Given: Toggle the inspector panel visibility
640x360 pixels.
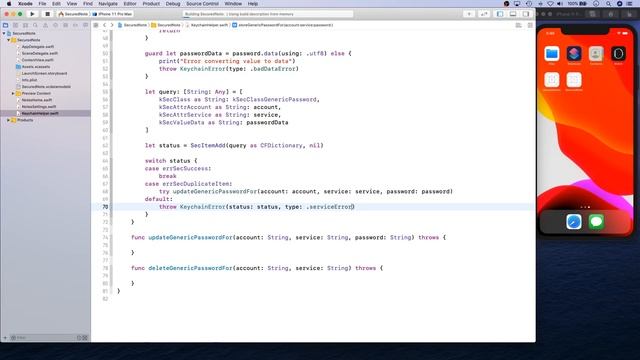Looking at the screenshot, I should tap(526, 14).
